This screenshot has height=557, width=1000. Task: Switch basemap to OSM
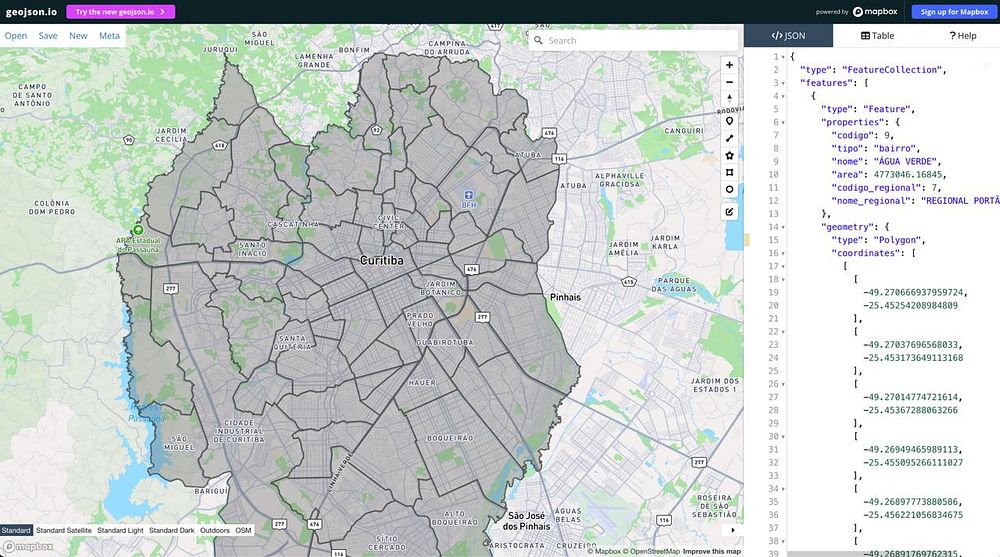coord(243,530)
